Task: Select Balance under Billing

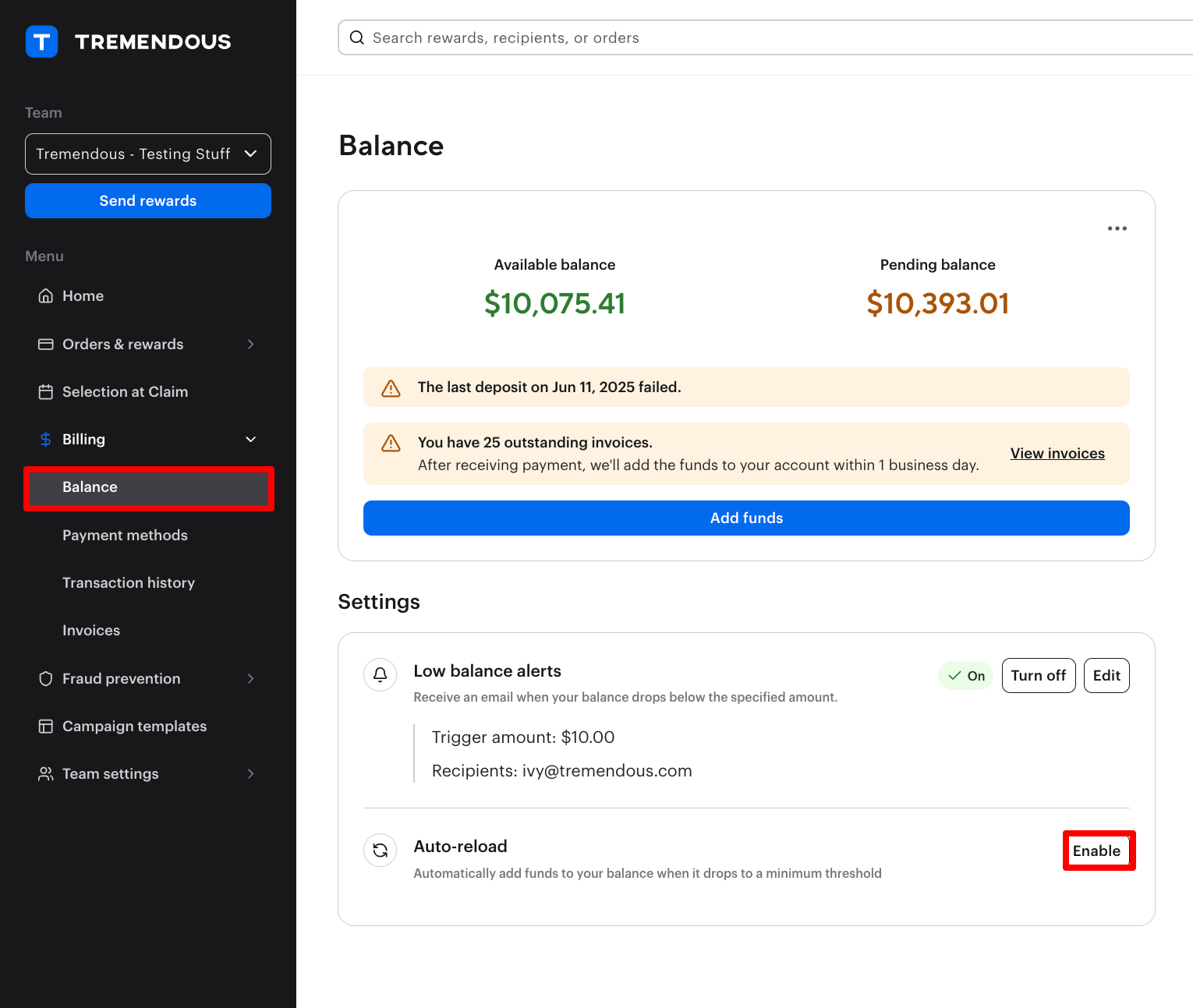Action: point(148,487)
